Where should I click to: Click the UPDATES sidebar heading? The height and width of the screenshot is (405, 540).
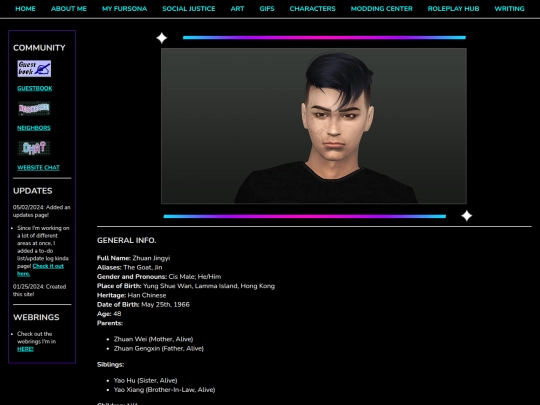click(x=33, y=191)
